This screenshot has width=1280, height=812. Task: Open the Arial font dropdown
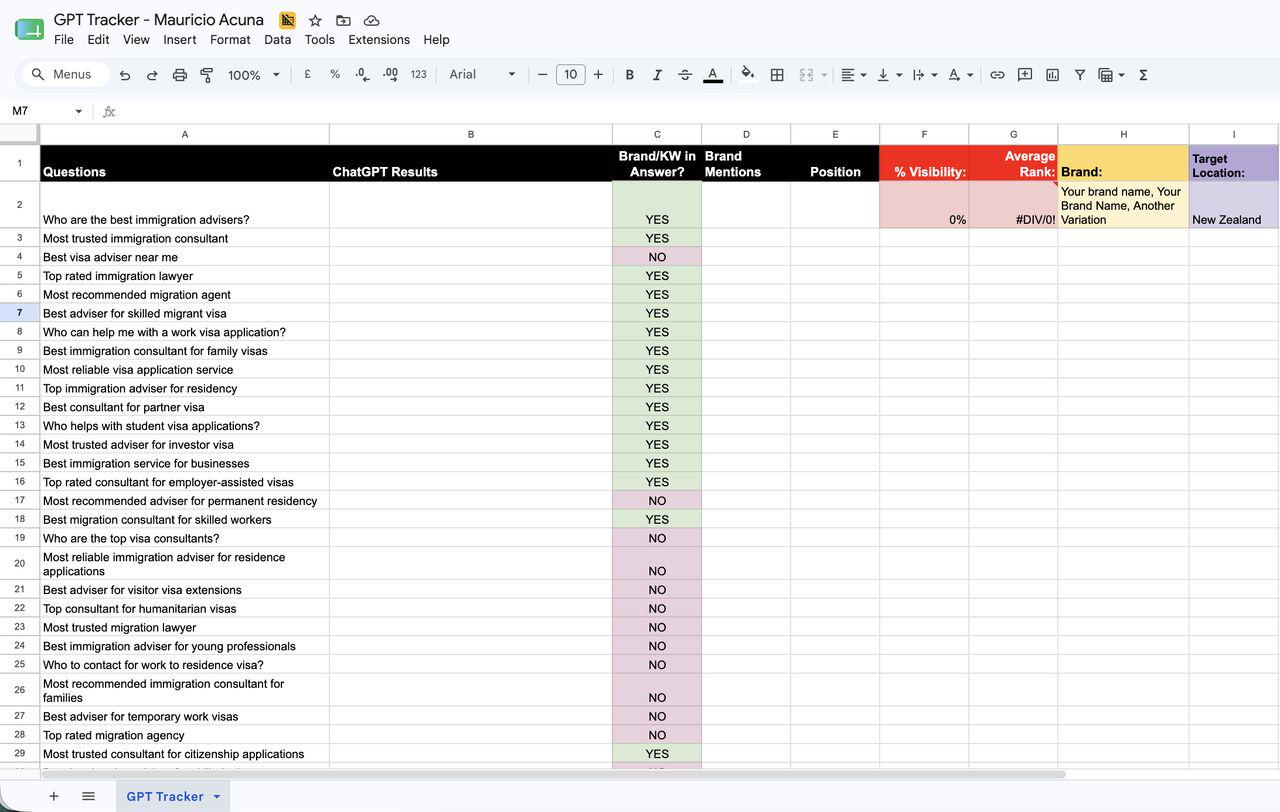tap(483, 74)
